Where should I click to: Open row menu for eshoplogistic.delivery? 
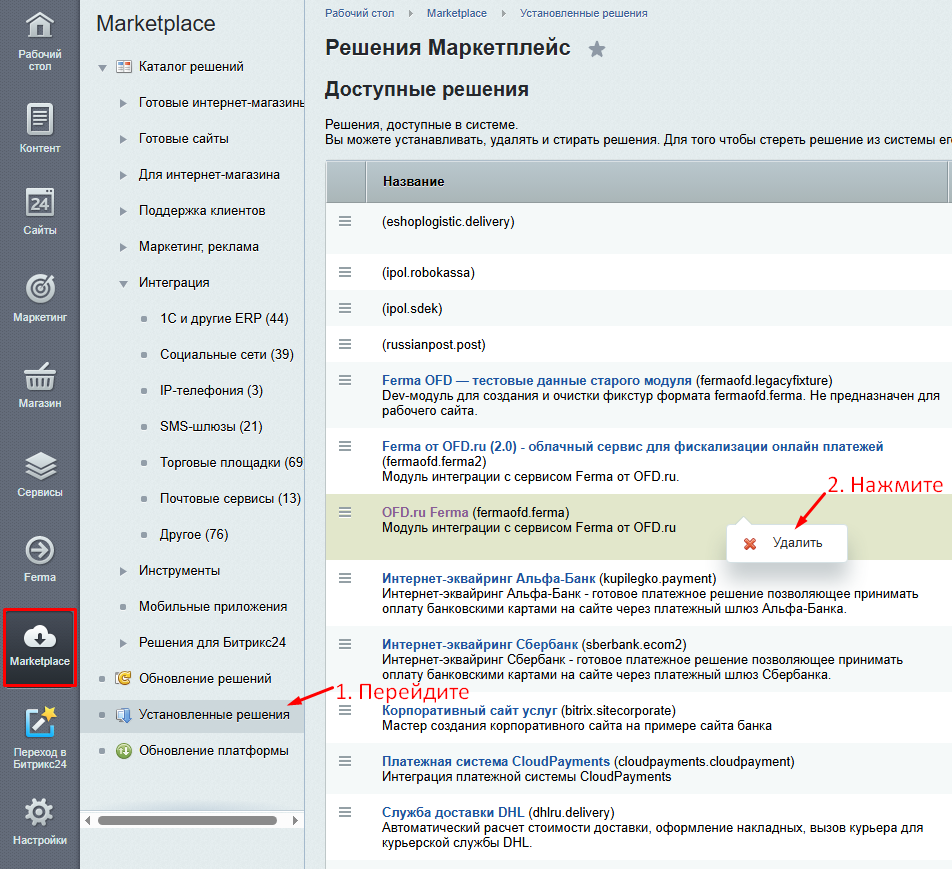pos(345,221)
